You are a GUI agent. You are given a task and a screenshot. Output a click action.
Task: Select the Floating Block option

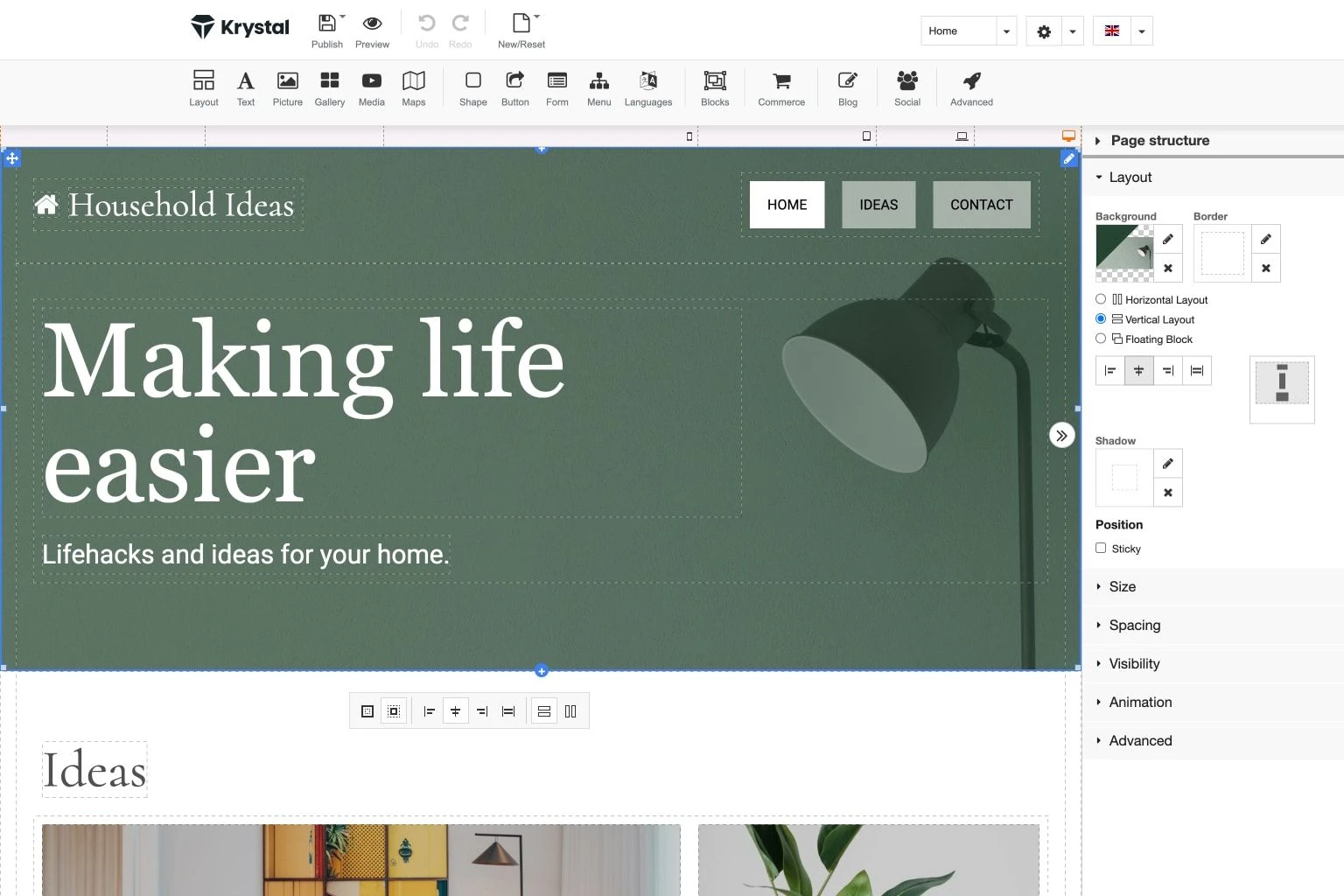1100,339
